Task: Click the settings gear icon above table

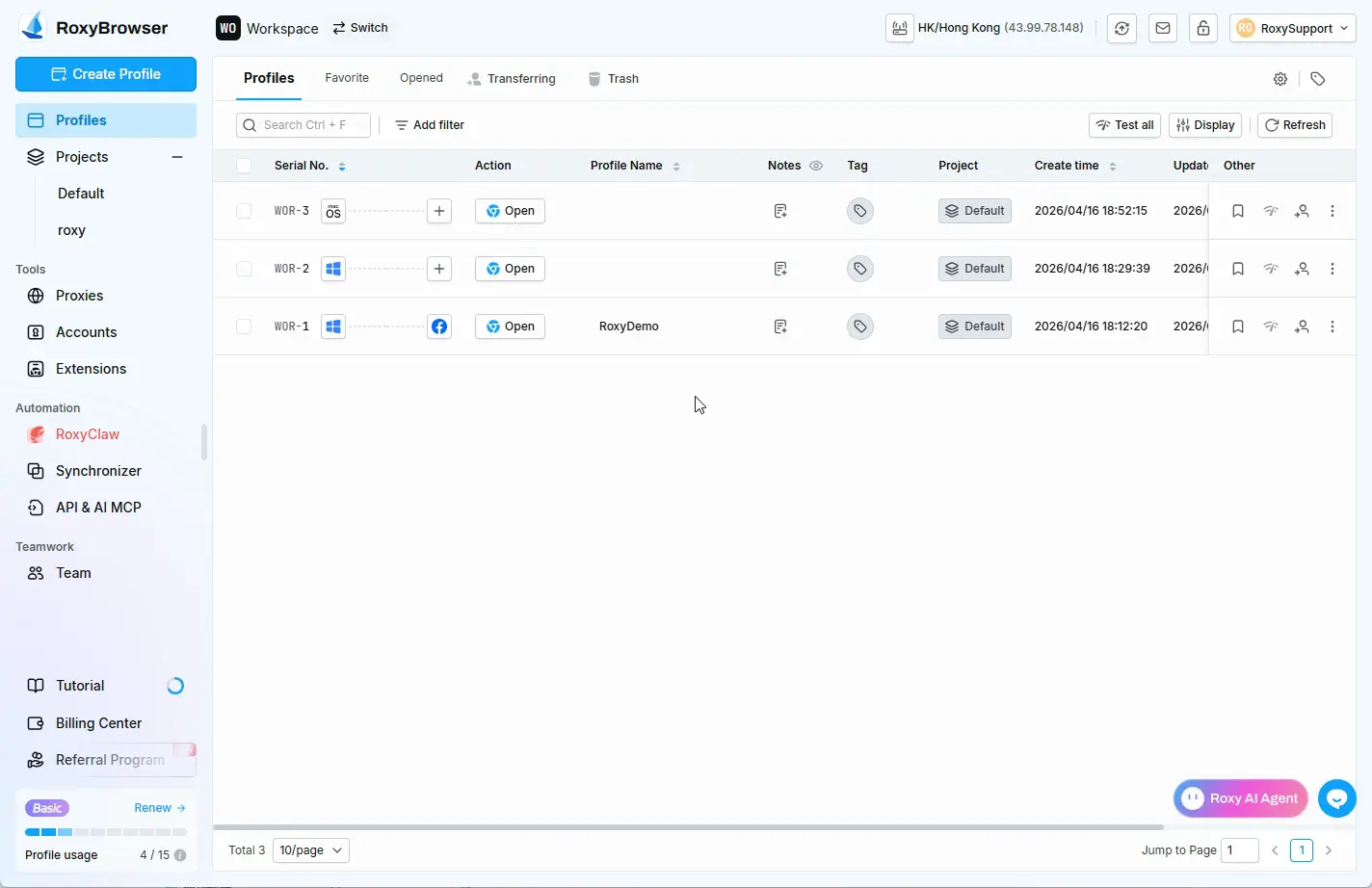Action: (x=1280, y=79)
